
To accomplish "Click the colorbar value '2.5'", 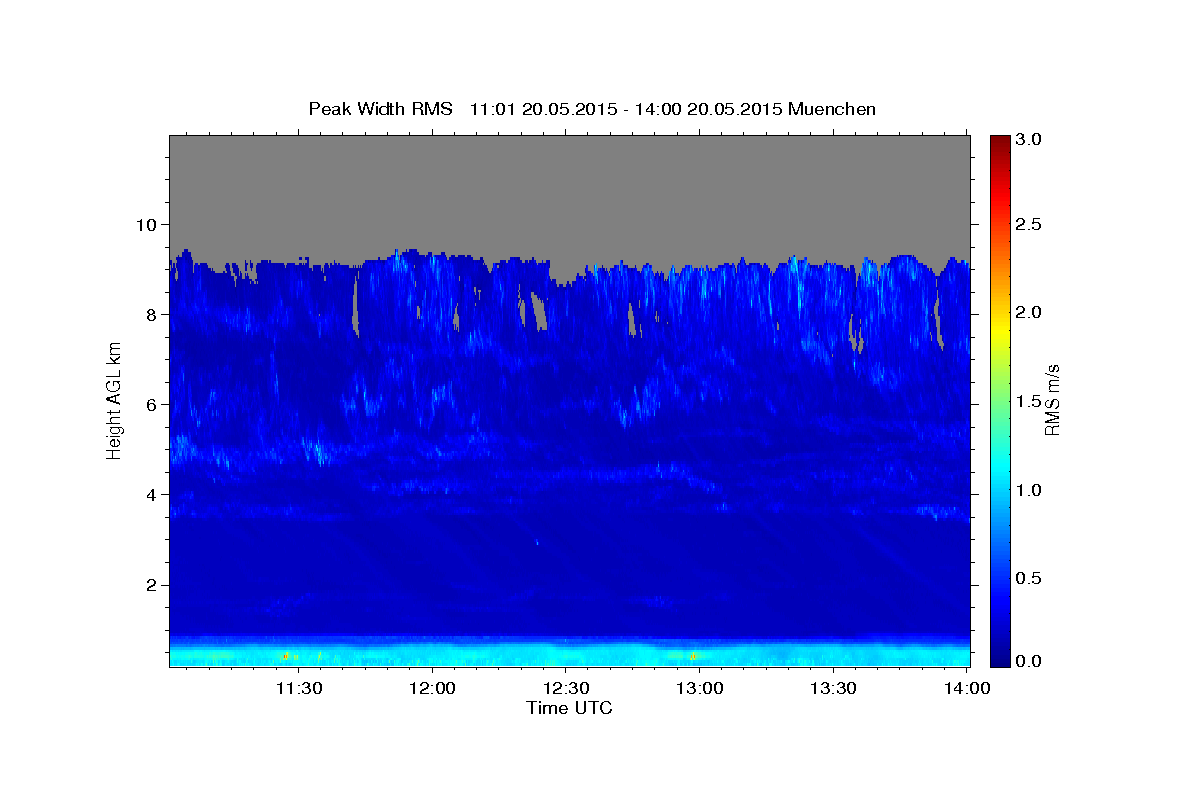I will [x=1030, y=225].
